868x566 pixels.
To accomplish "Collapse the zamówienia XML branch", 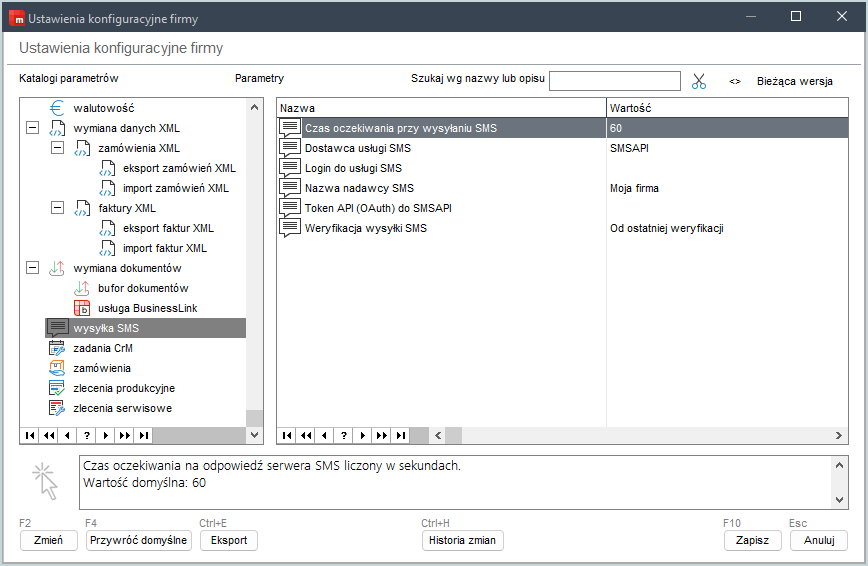I will tap(57, 148).
